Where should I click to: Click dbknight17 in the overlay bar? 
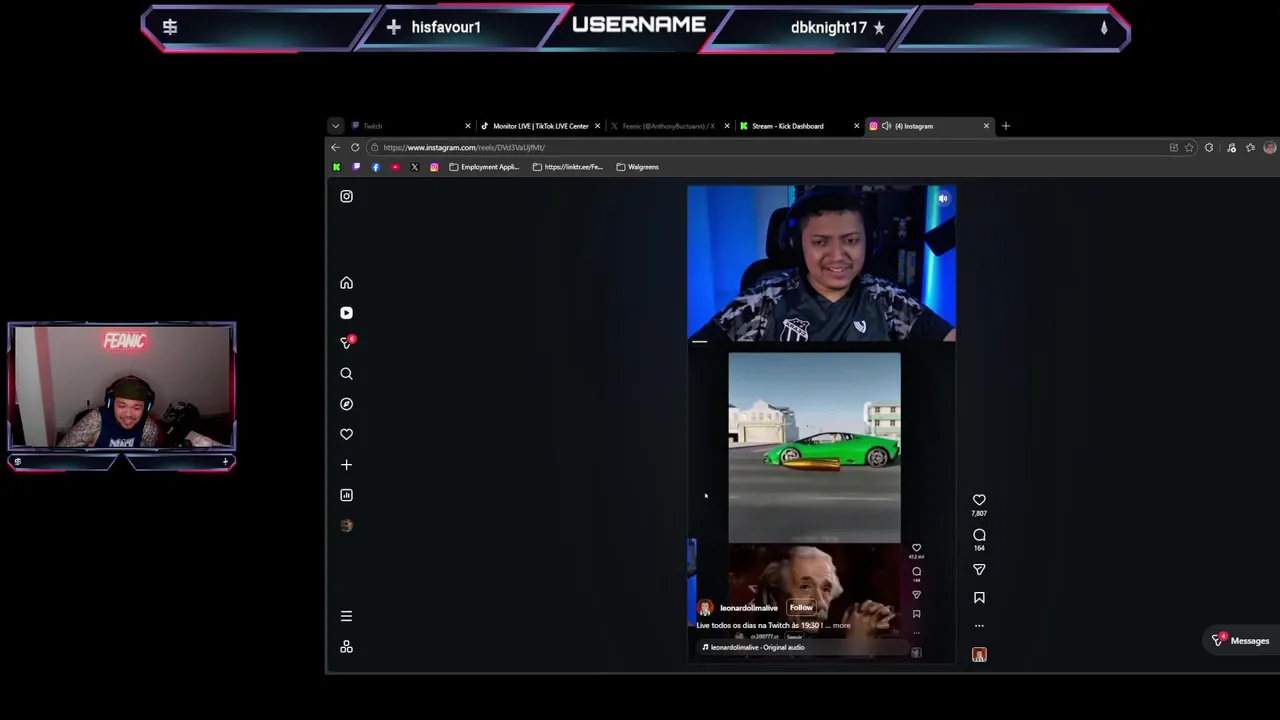[829, 27]
